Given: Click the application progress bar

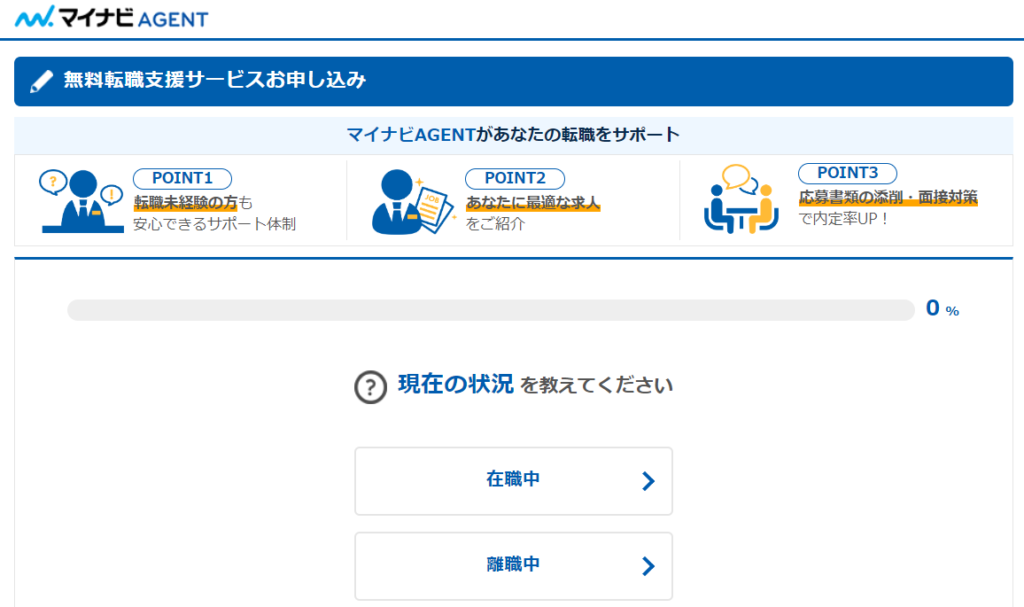Looking at the screenshot, I should 490,310.
